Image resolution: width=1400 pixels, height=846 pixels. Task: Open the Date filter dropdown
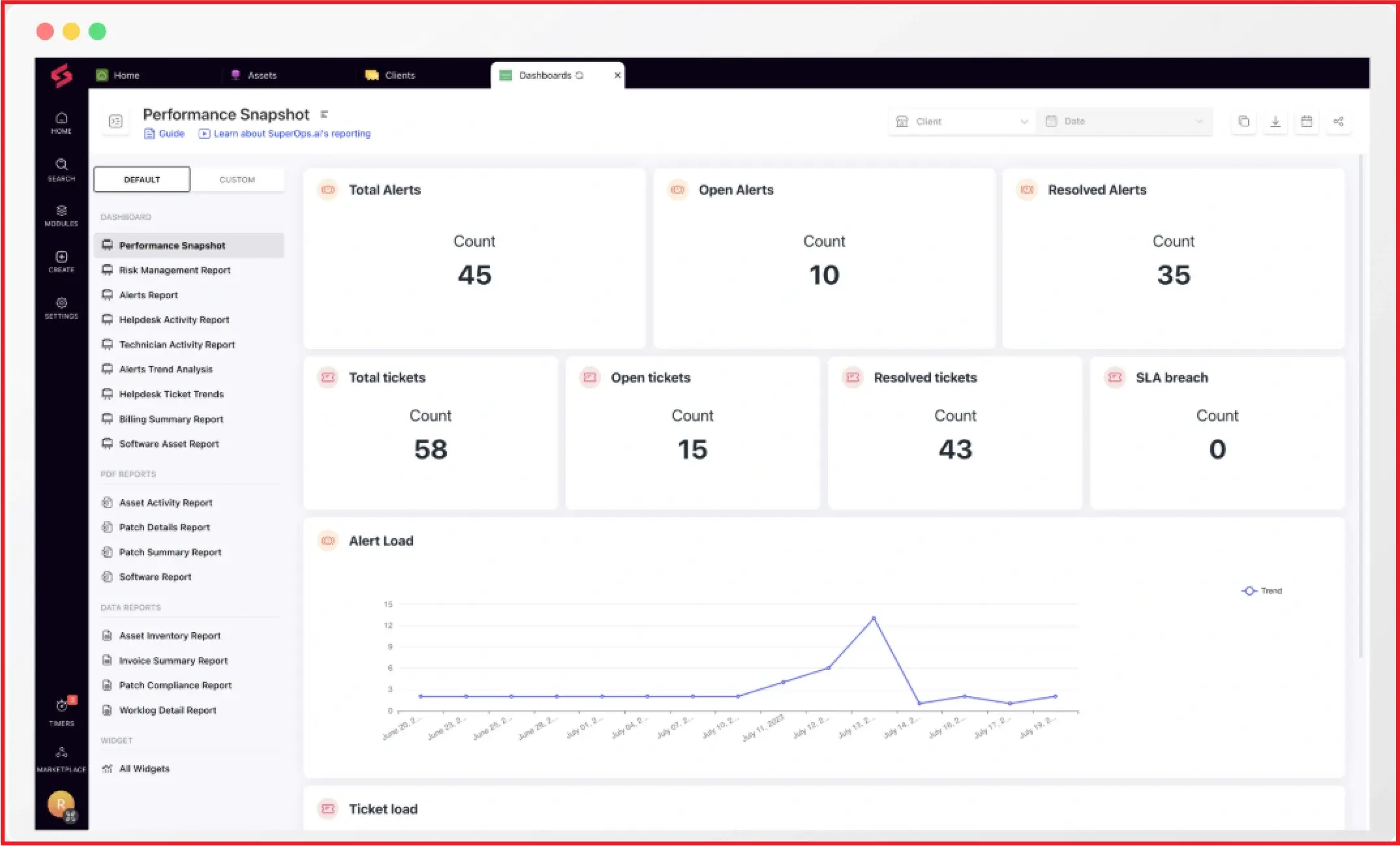[1124, 121]
